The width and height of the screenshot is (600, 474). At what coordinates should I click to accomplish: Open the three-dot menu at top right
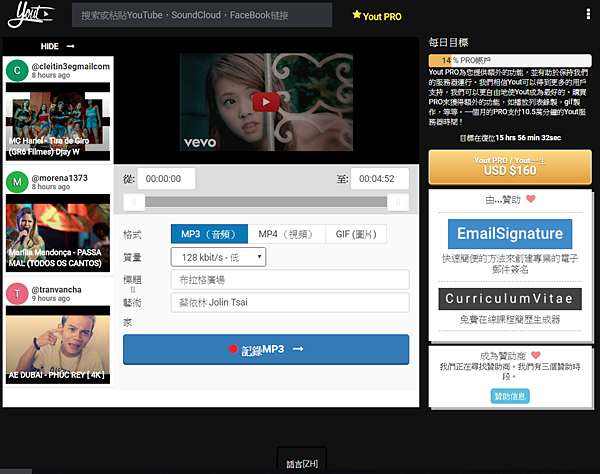[x=588, y=14]
